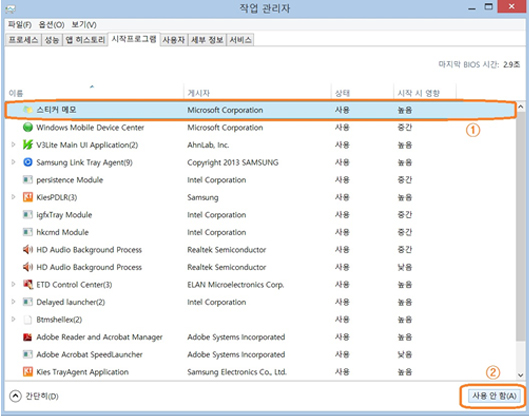The image size is (532, 417).
Task: Sort by the 시작 시 영향 column header
Action: point(425,93)
